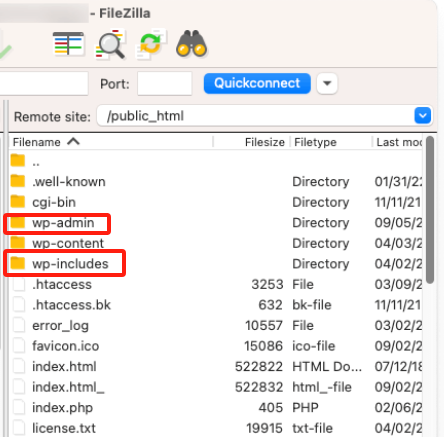Viewport: 444px width, 437px height.
Task: Click the Quickconnect button
Action: [257, 83]
